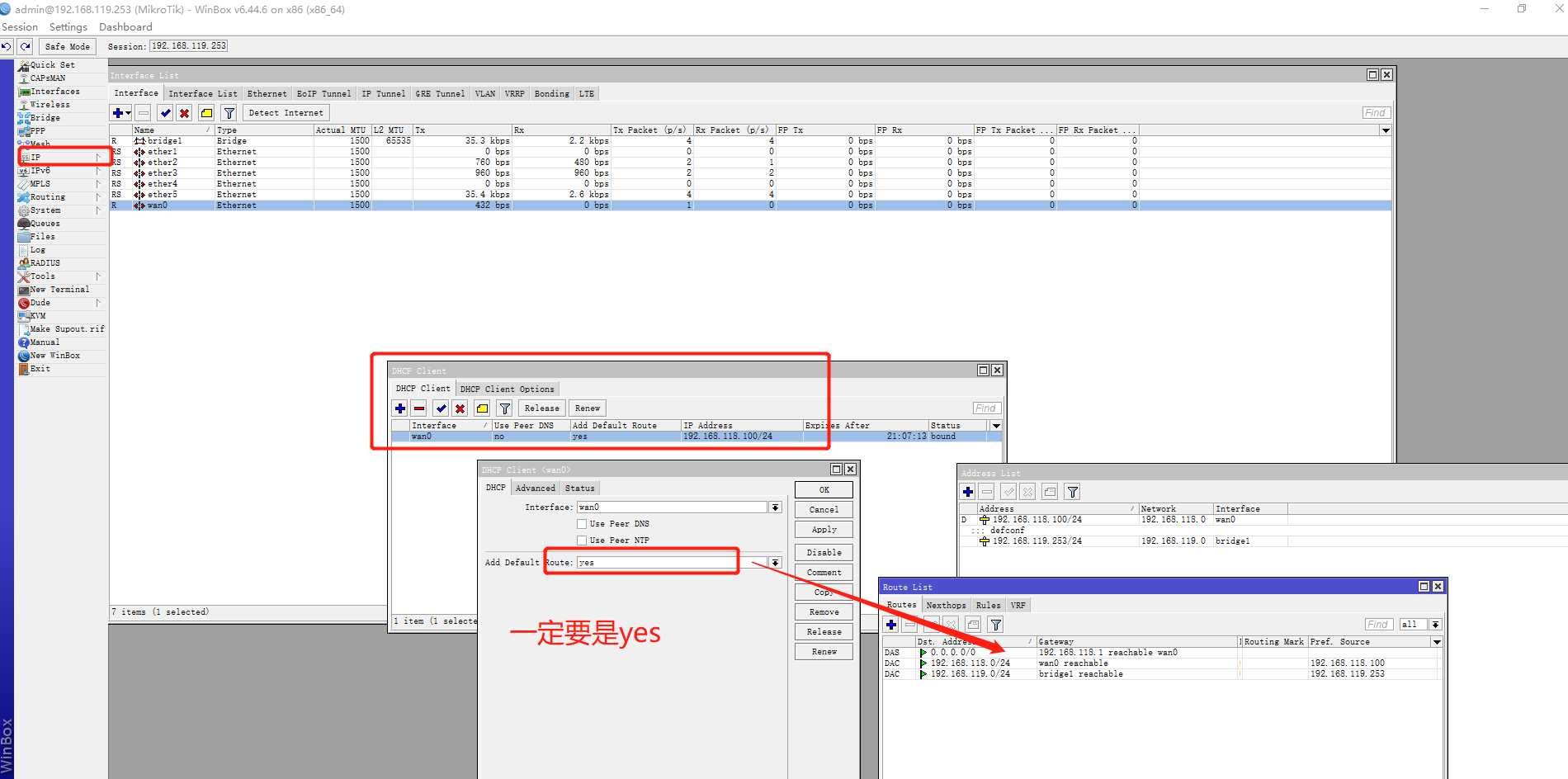Viewport: 1568px width, 779px height.
Task: Open CAPsMAN in the sidebar
Action: 47,78
